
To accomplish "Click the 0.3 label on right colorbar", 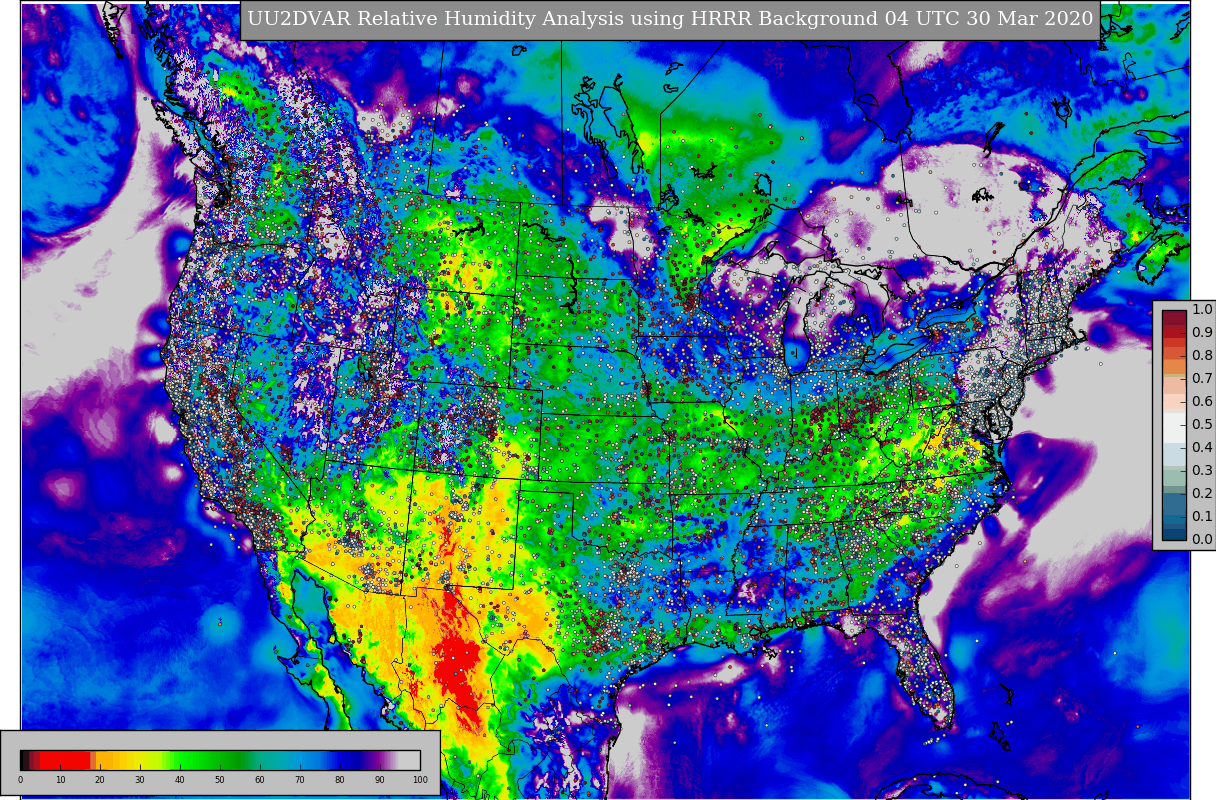I will tap(1202, 471).
